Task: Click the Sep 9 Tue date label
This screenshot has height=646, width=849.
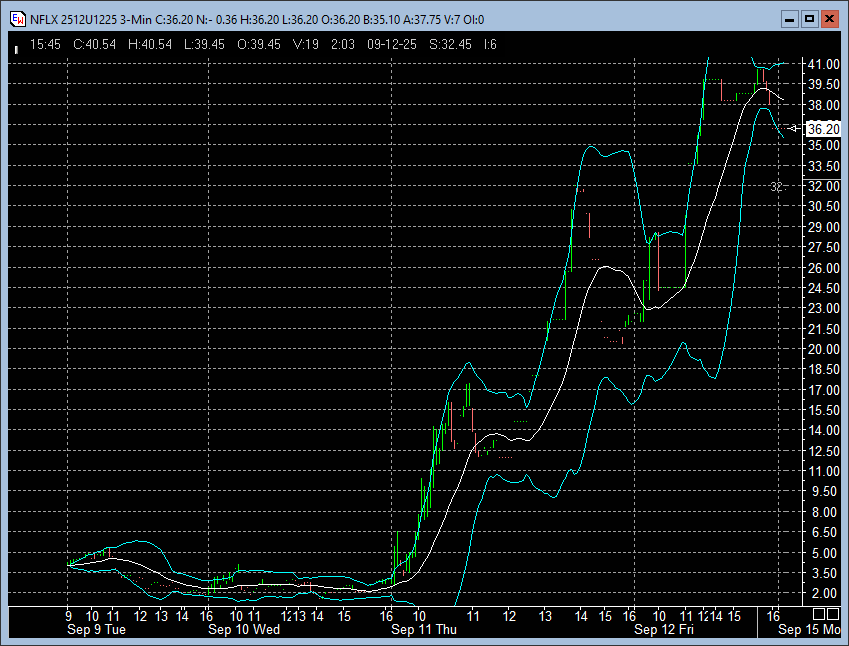Action: pyautogui.click(x=96, y=629)
